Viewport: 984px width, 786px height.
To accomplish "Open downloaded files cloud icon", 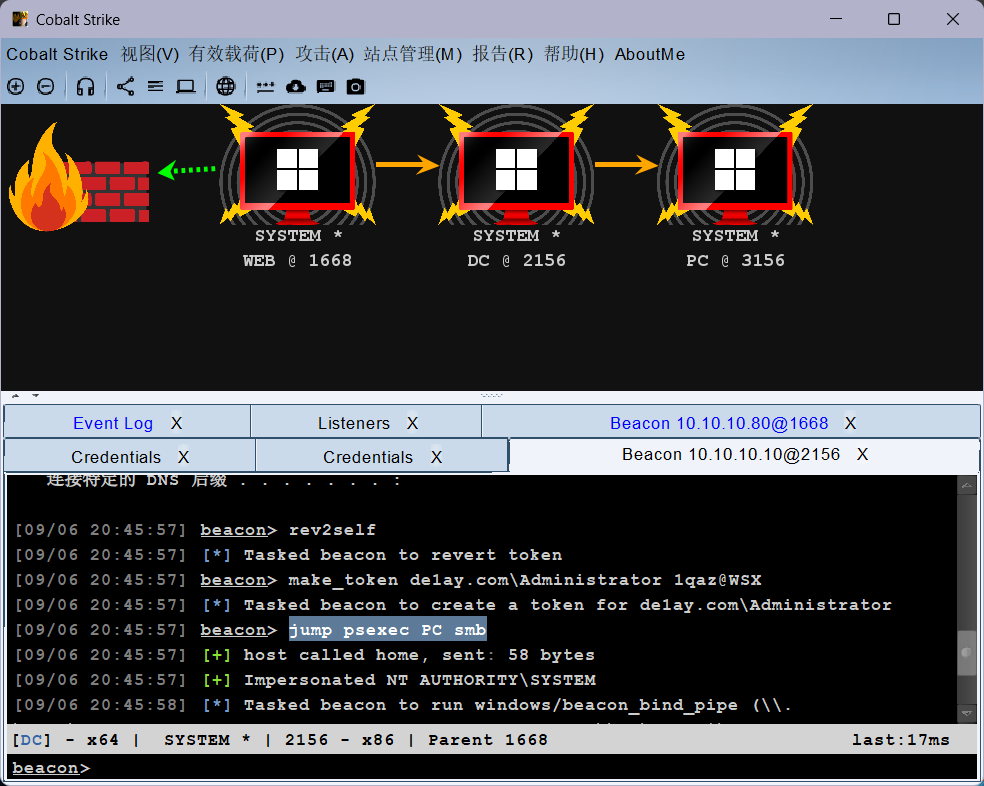I will pyautogui.click(x=296, y=87).
